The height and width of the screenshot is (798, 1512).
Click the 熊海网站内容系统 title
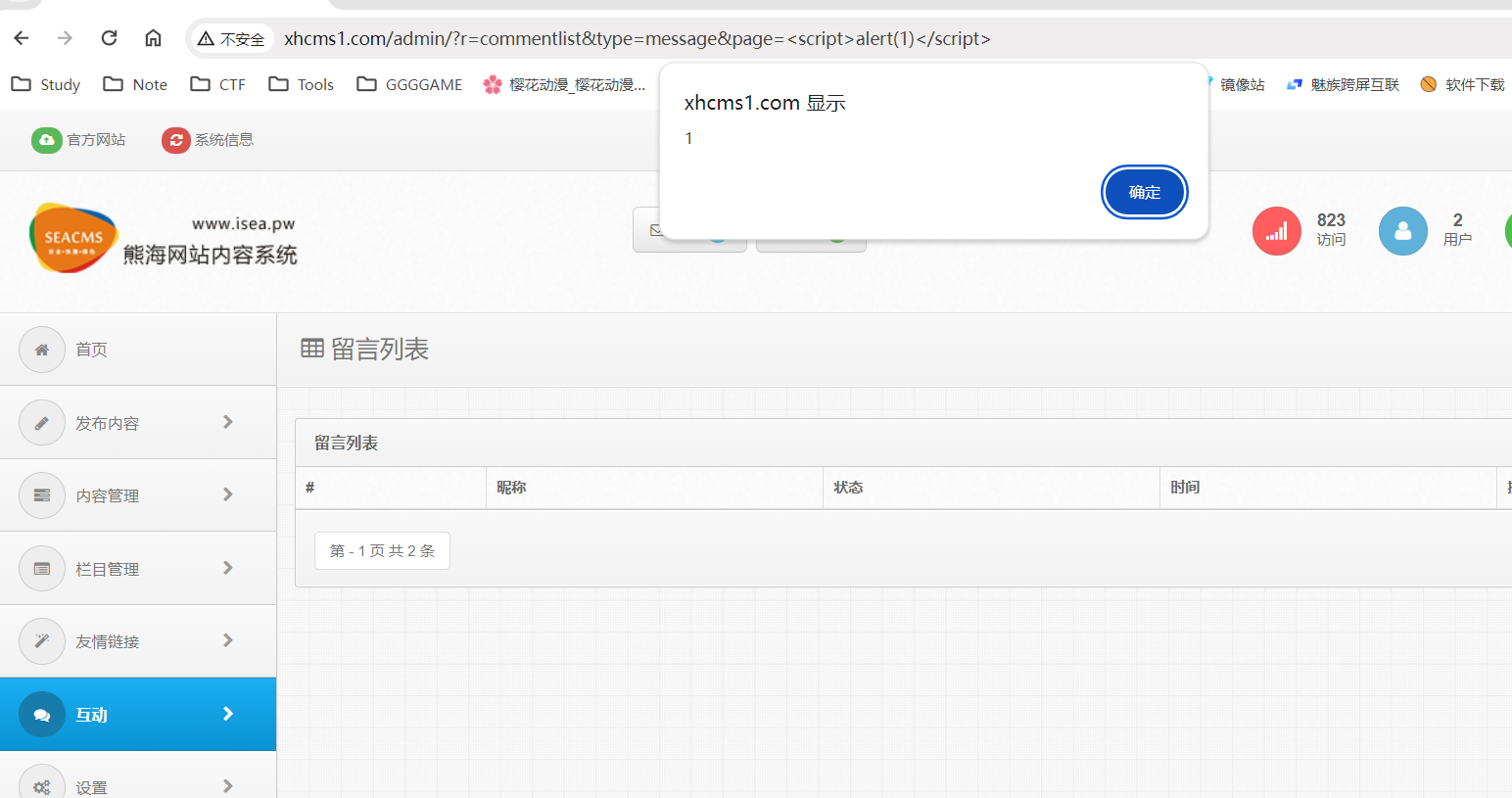pyautogui.click(x=211, y=256)
